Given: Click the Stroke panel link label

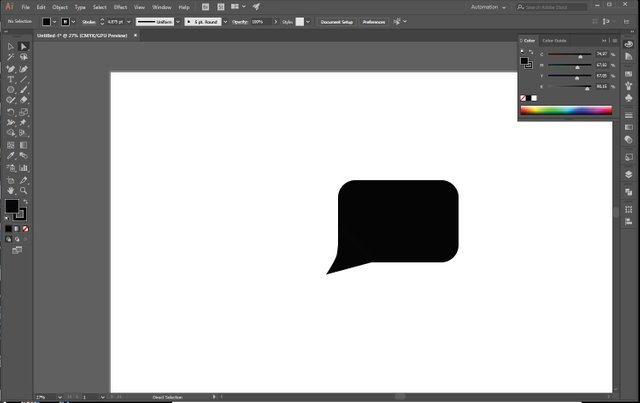Looking at the screenshot, I should [x=88, y=22].
